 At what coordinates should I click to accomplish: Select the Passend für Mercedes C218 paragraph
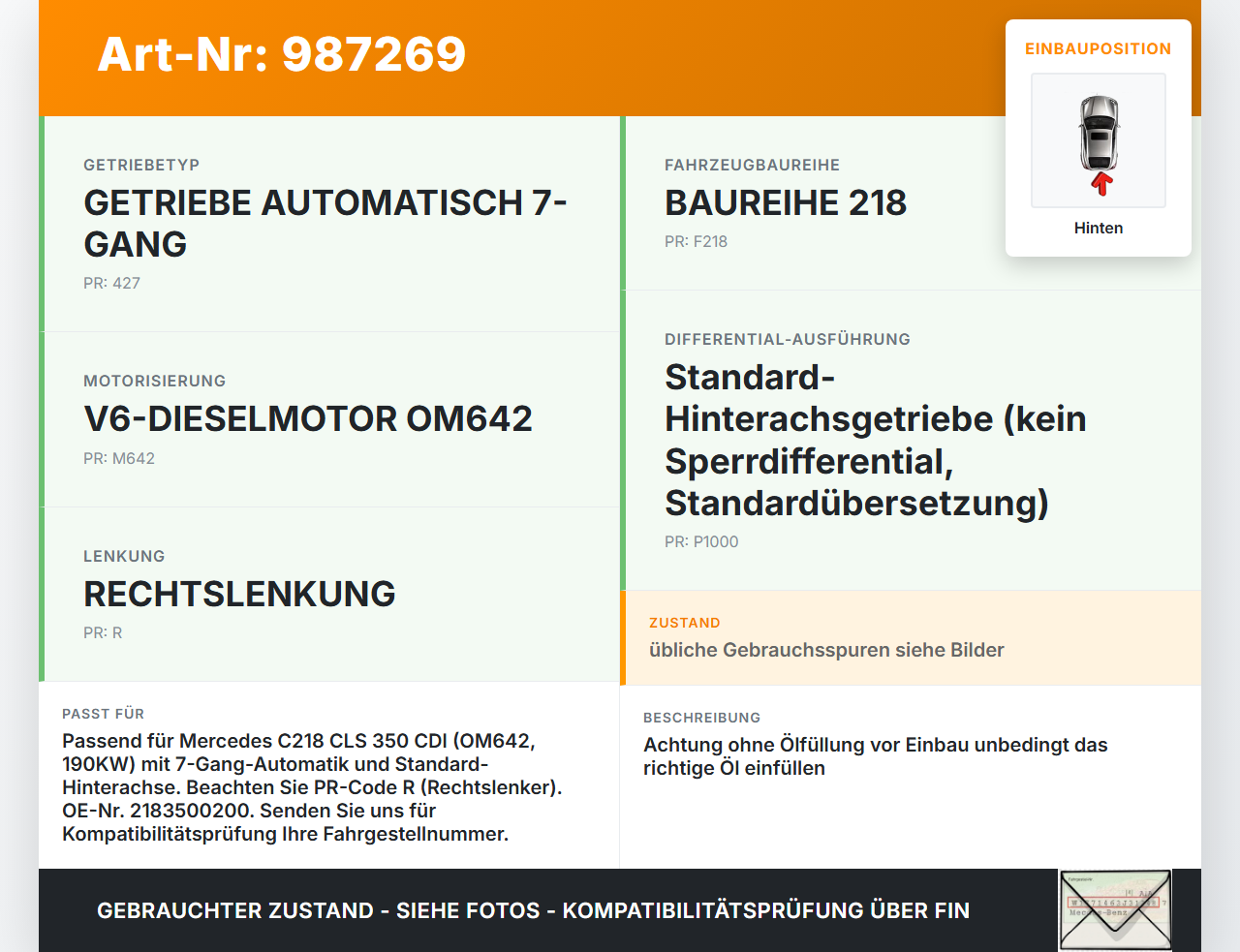pos(312,788)
